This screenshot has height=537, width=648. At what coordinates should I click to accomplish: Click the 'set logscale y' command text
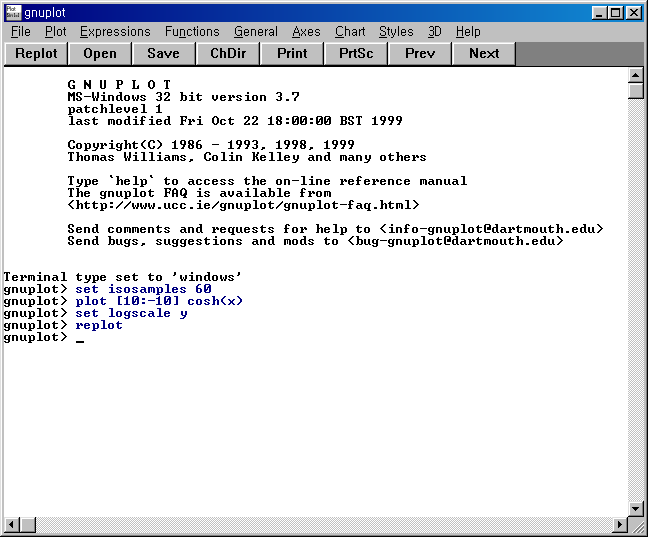coord(131,313)
